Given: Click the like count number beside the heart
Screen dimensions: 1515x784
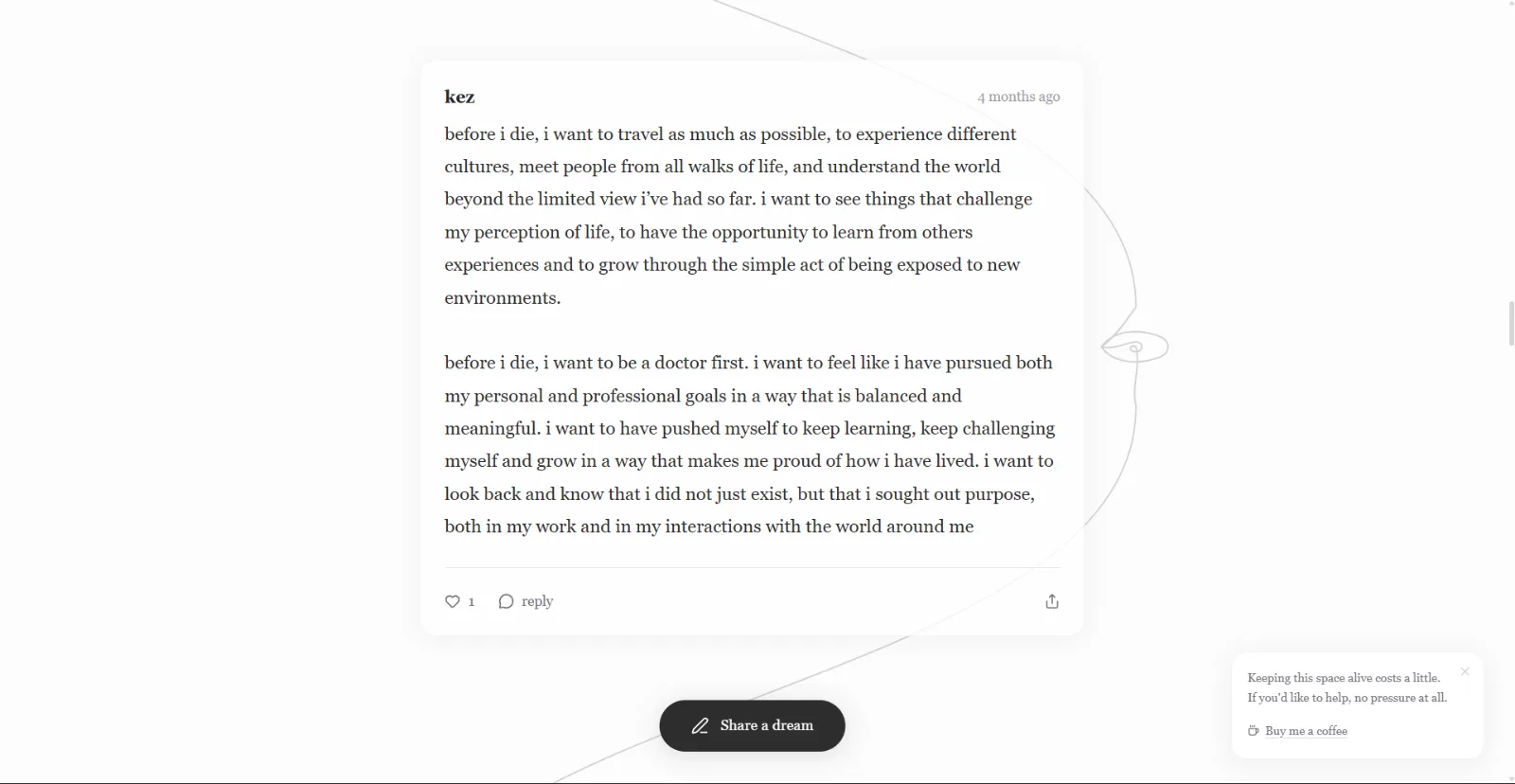Looking at the screenshot, I should point(472,602).
